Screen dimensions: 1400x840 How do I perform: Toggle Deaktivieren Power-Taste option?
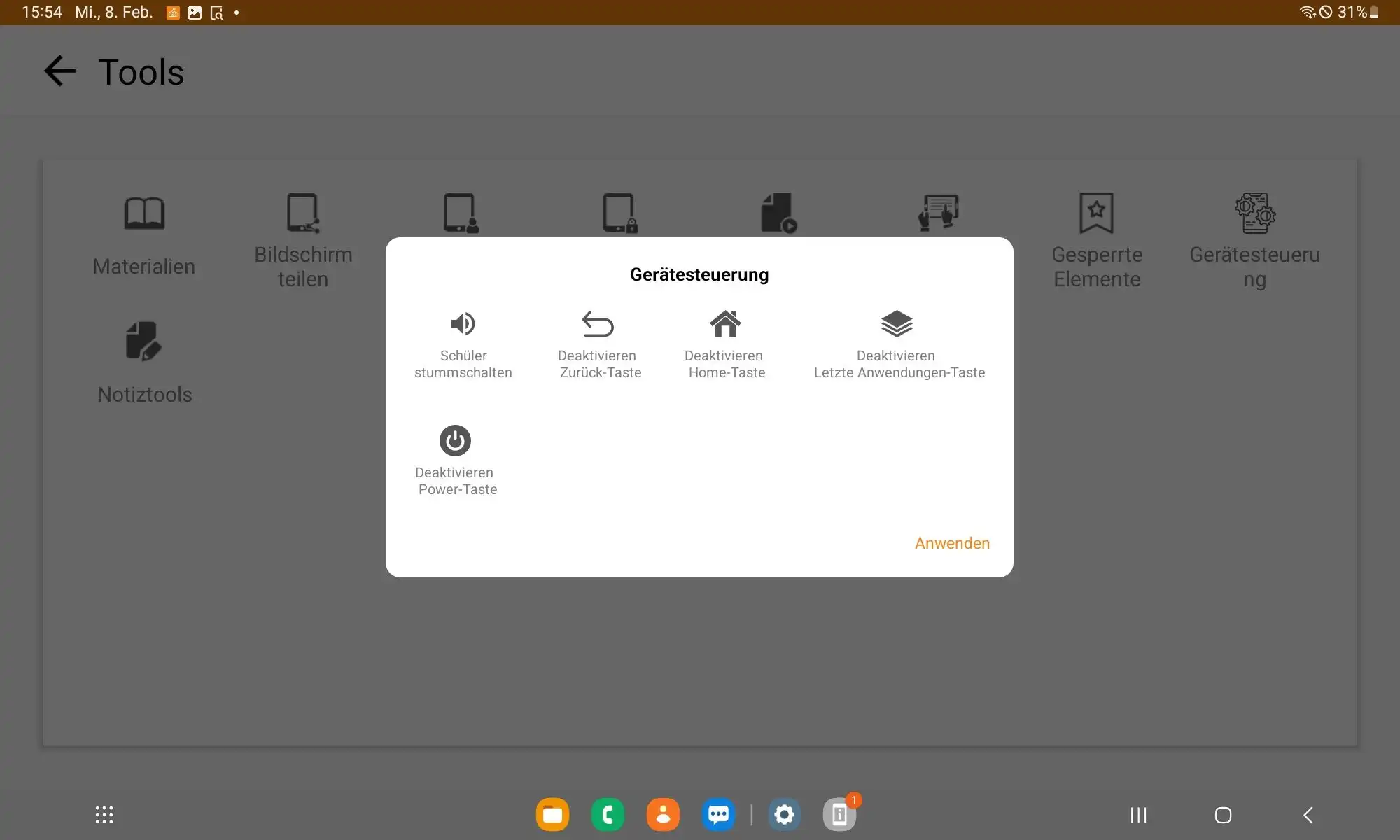(456, 461)
